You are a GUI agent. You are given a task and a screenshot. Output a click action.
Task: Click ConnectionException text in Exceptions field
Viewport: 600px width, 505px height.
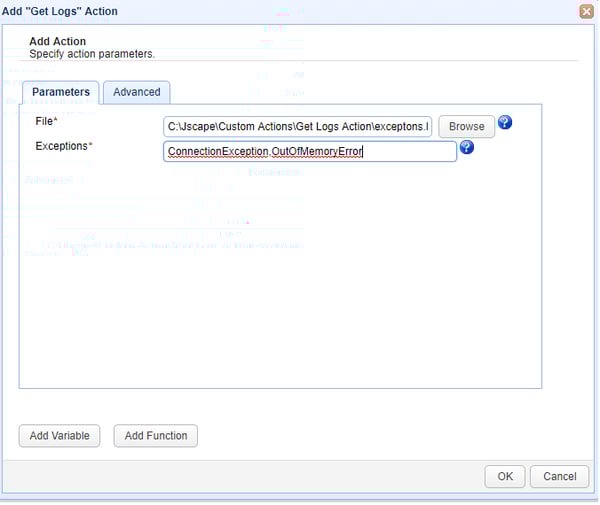pyautogui.click(x=218, y=152)
